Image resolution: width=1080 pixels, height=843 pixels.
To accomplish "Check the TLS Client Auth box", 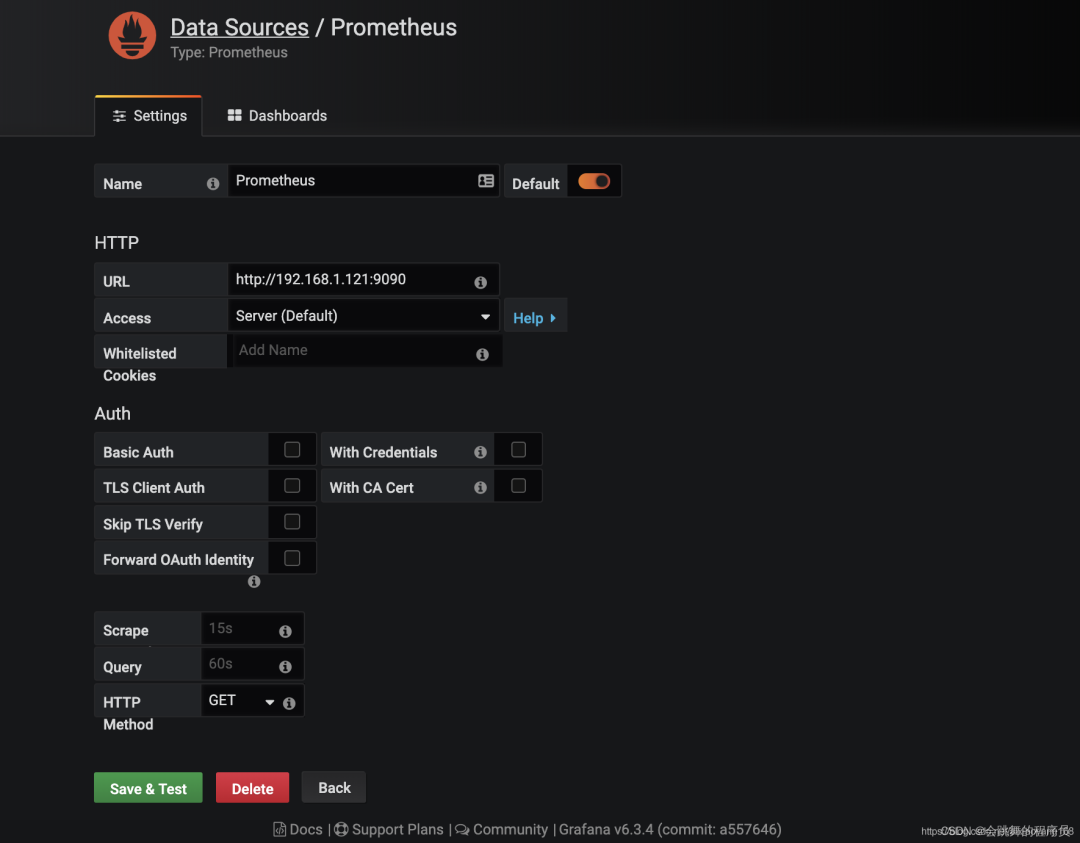I will (x=292, y=486).
